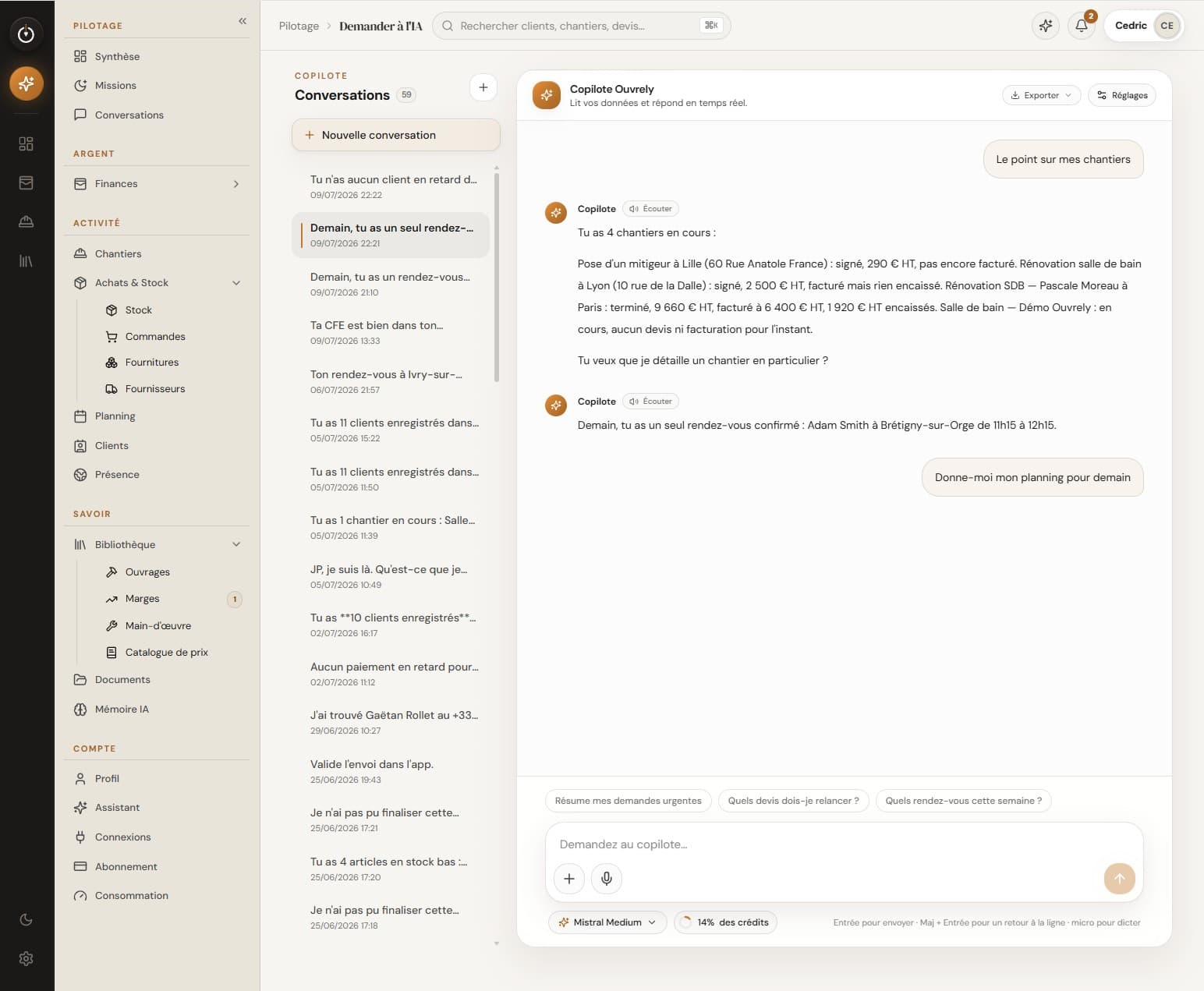This screenshot has width=1204, height=991.
Task: Click the plus icon beside Conversations
Action: click(483, 87)
